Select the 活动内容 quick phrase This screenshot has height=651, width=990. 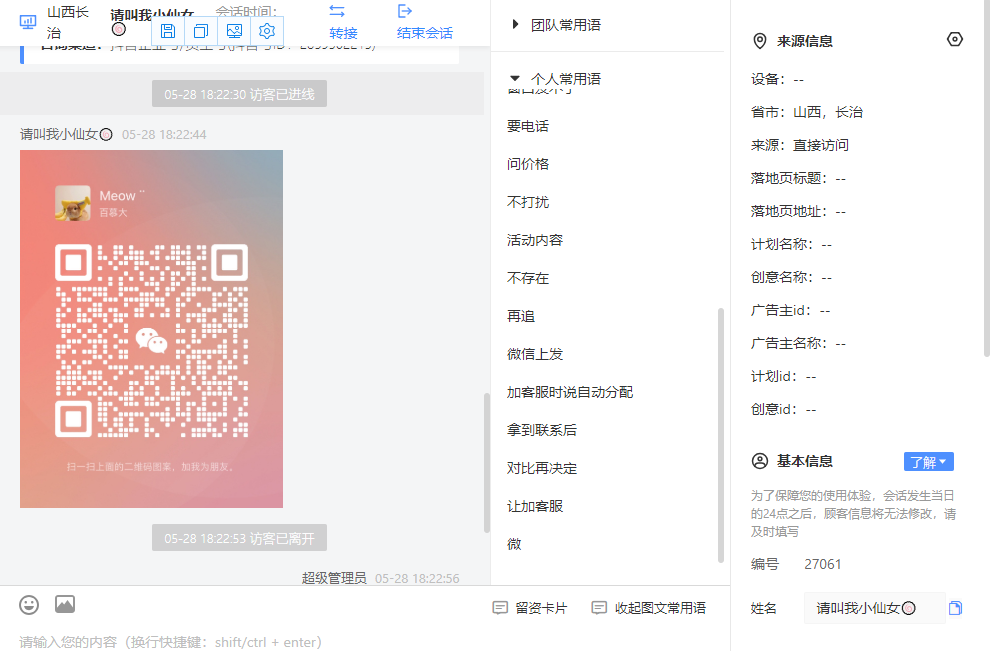[x=535, y=240]
